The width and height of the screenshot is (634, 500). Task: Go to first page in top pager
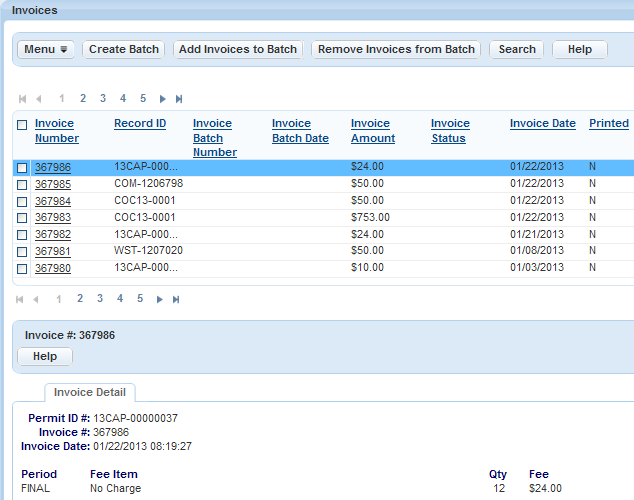coord(22,99)
